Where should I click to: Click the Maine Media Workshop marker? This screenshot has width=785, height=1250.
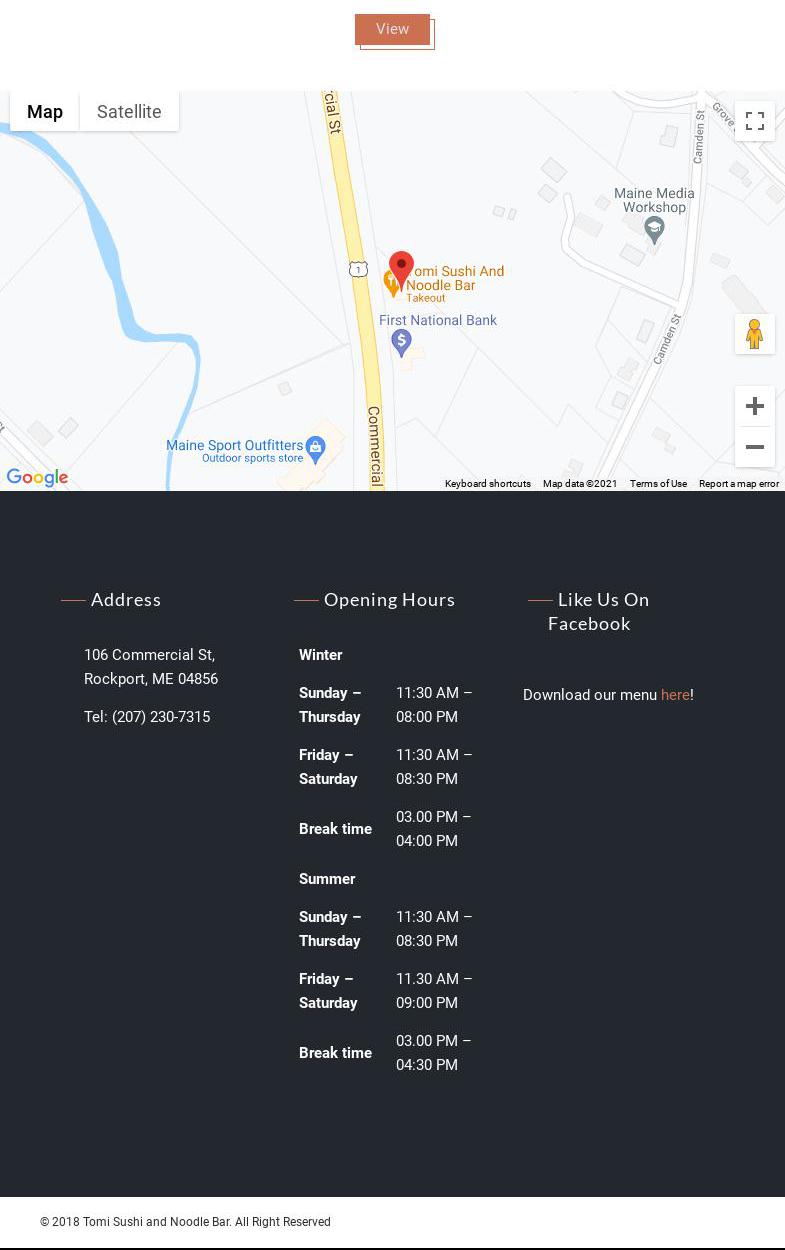(654, 230)
